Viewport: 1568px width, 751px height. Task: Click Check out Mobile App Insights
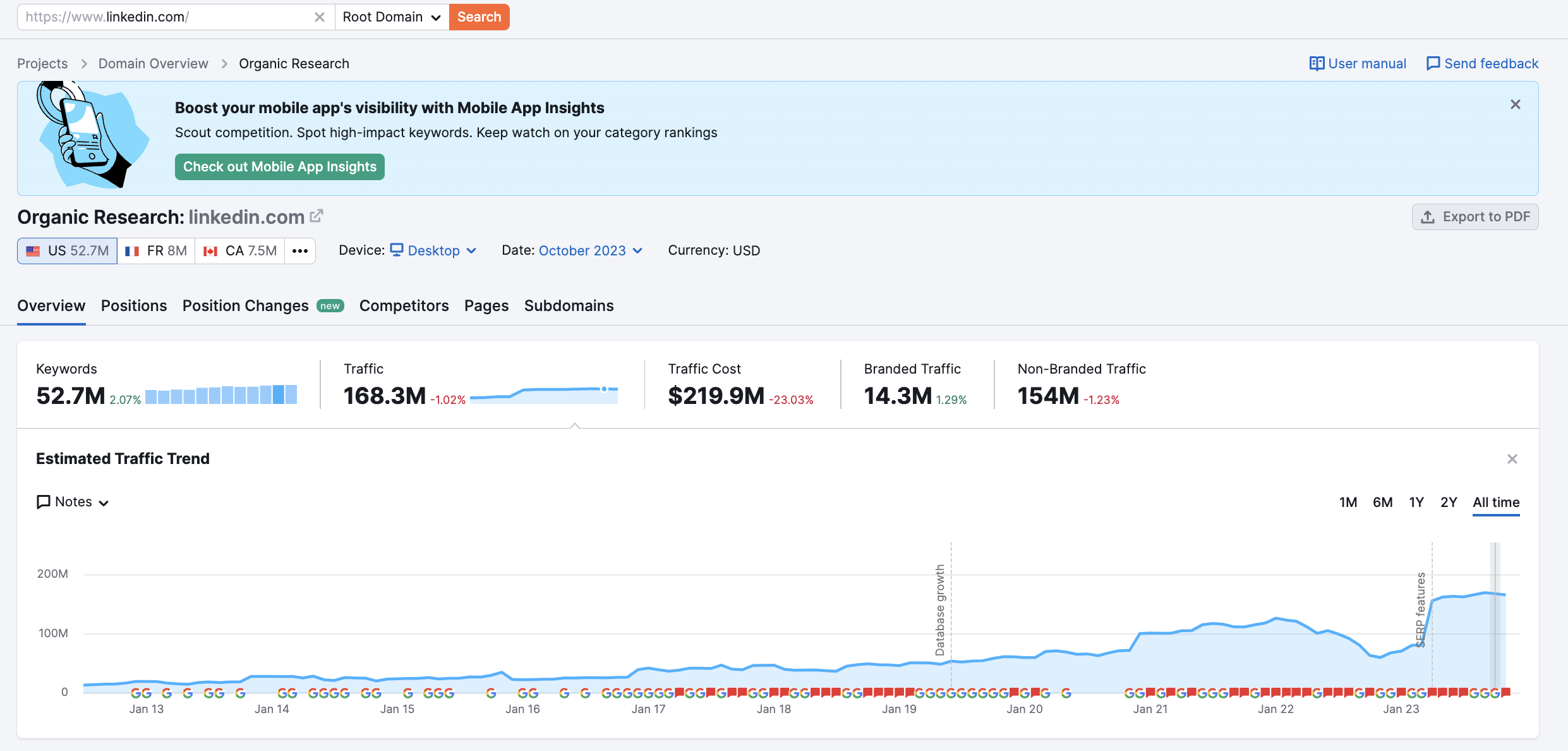point(279,166)
